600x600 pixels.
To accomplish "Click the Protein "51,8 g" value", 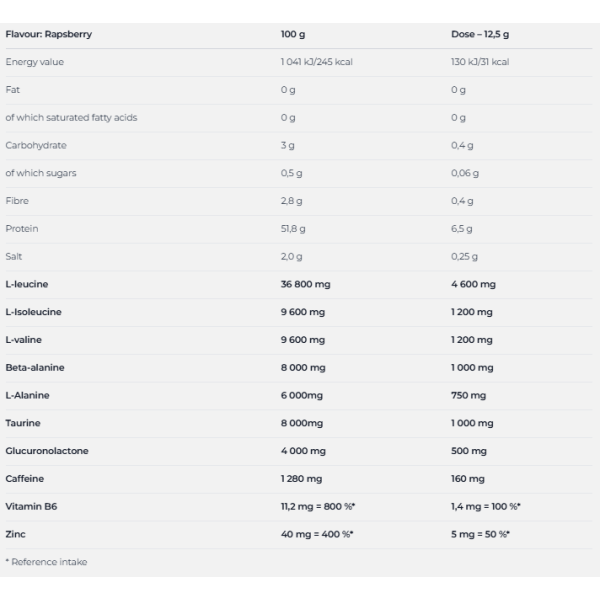I will (293, 229).
